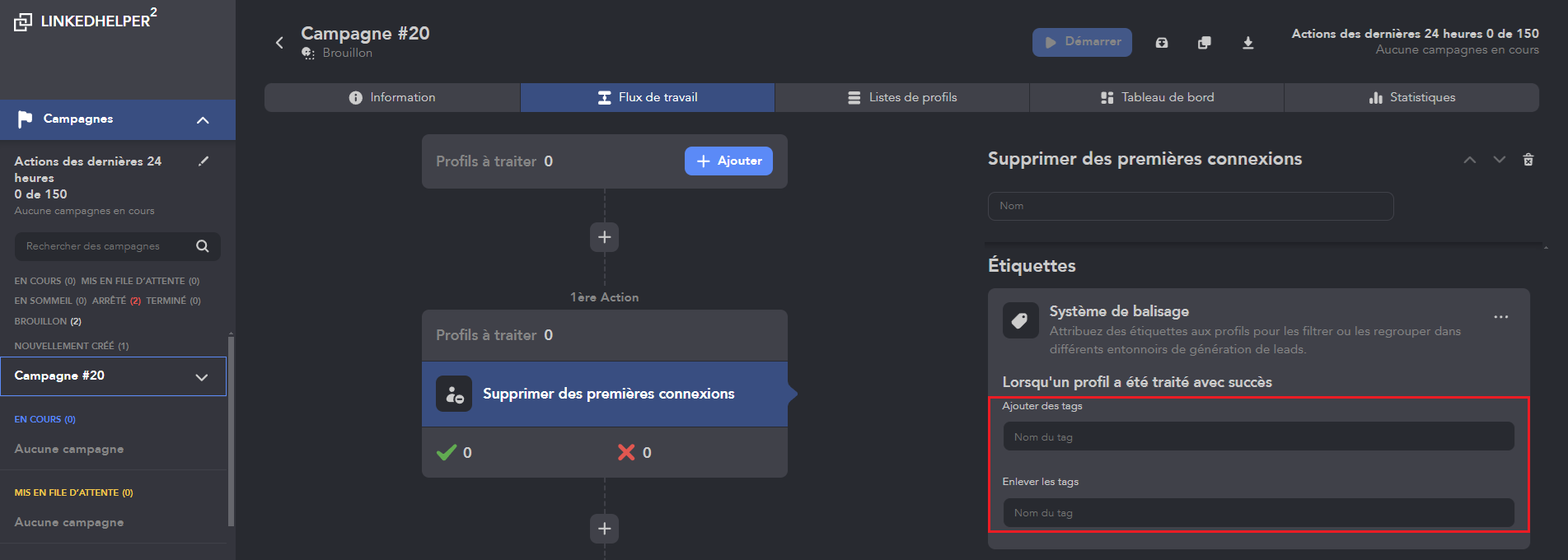
Task: Click the pencil edit icon for daily actions
Action: 204,161
